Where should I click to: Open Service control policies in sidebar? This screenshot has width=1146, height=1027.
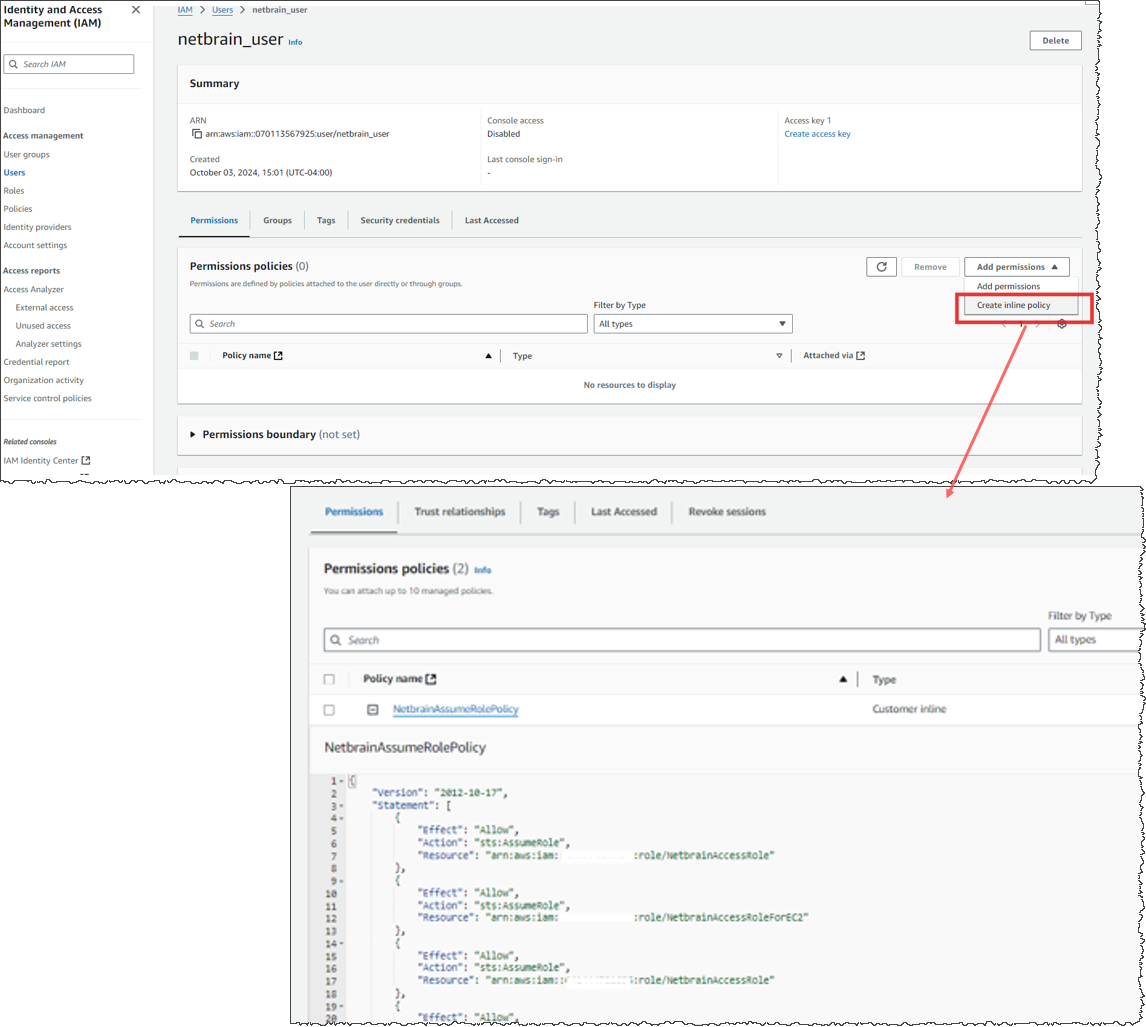[x=48, y=398]
